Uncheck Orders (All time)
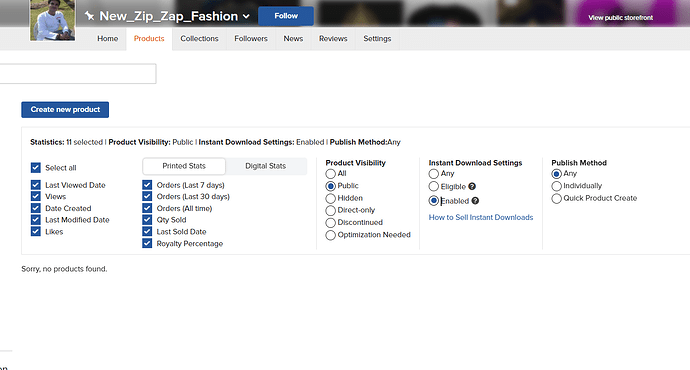This screenshot has width=690, height=370. (147, 208)
